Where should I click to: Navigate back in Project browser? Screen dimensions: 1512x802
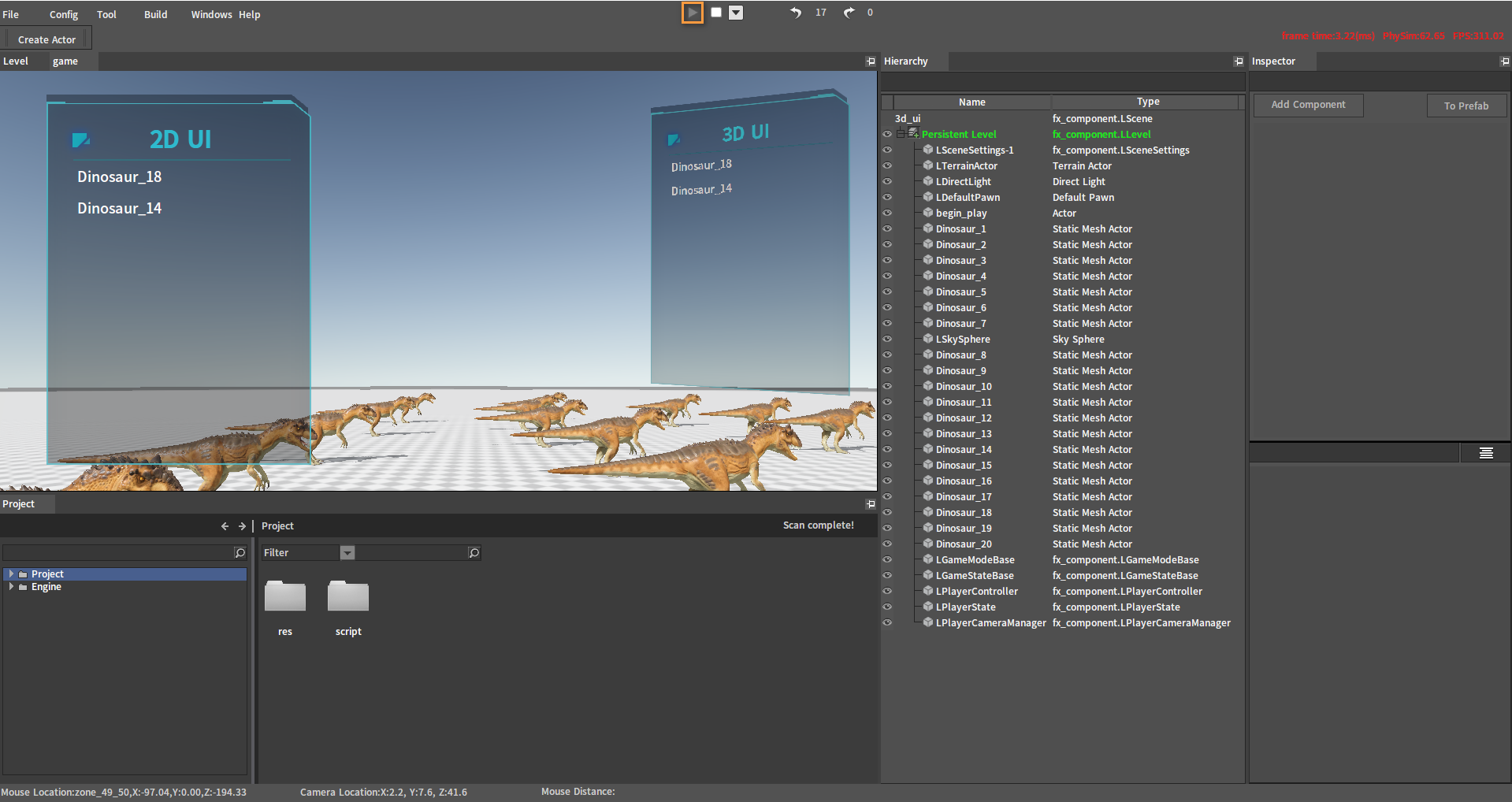tap(225, 526)
